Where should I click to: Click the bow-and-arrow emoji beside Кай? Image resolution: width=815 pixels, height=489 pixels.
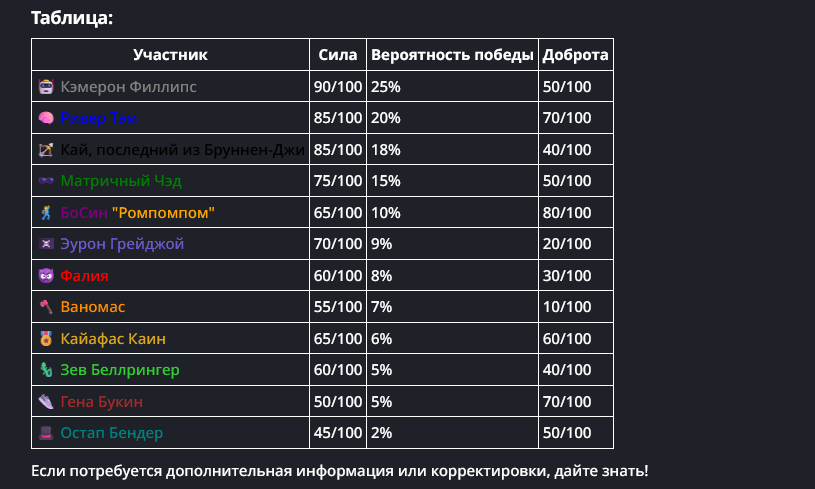[46, 151]
